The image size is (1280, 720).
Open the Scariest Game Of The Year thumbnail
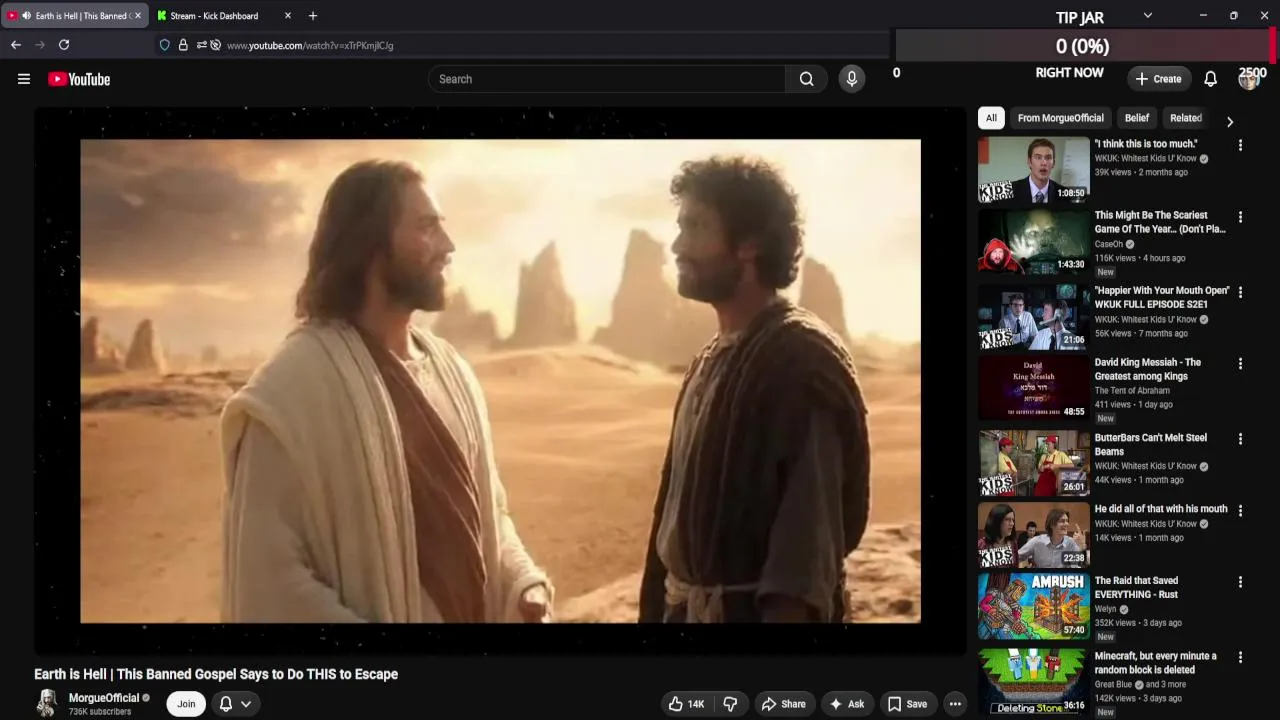(1033, 241)
